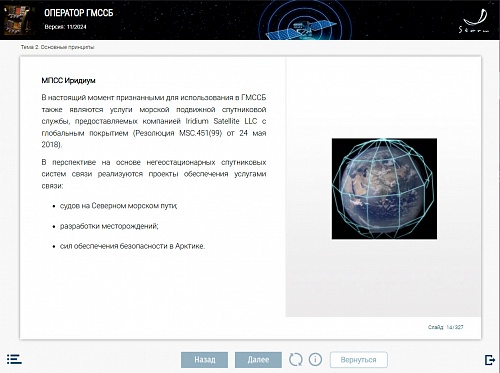This screenshot has width=500, height=373.
Task: Click the company logo in header
Action: tap(475, 21)
